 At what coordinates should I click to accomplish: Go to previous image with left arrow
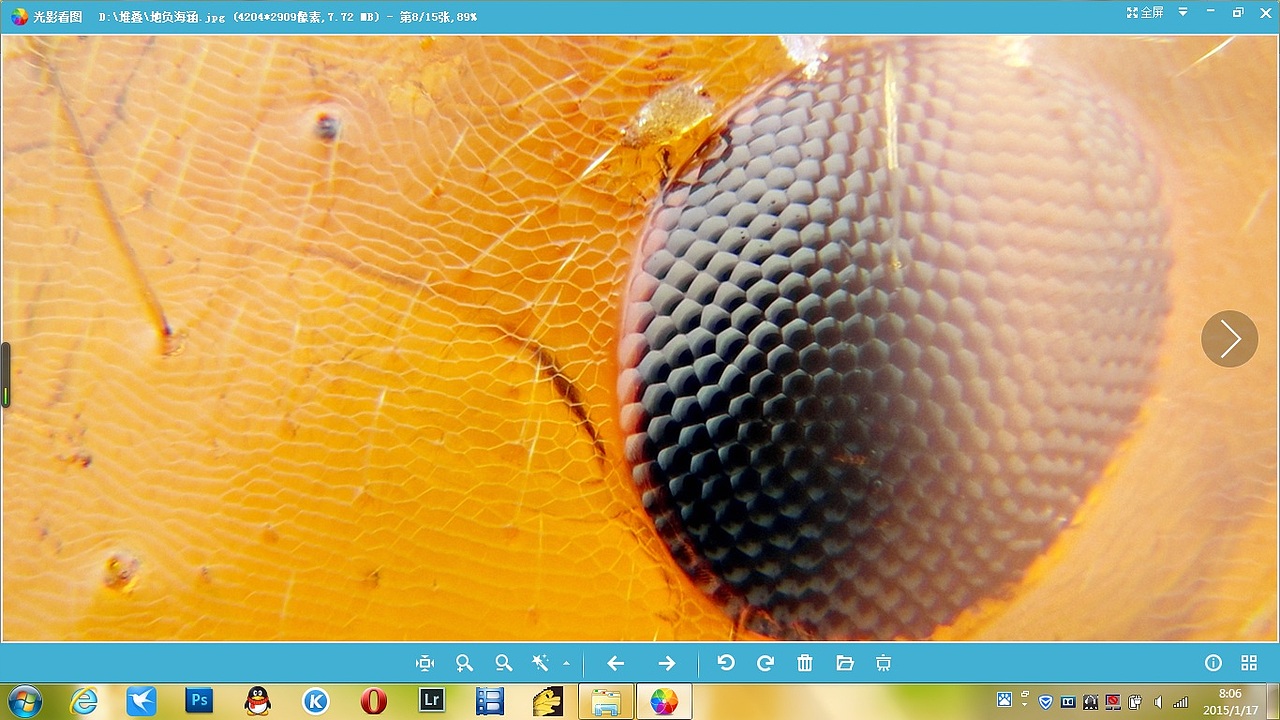(x=616, y=663)
